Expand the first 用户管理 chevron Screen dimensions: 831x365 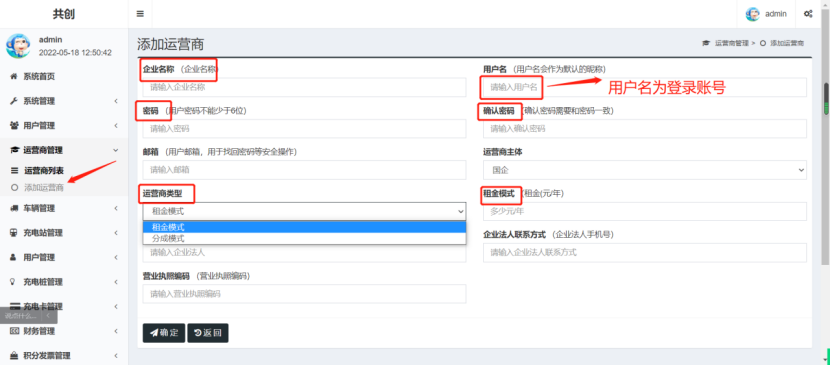tap(116, 126)
